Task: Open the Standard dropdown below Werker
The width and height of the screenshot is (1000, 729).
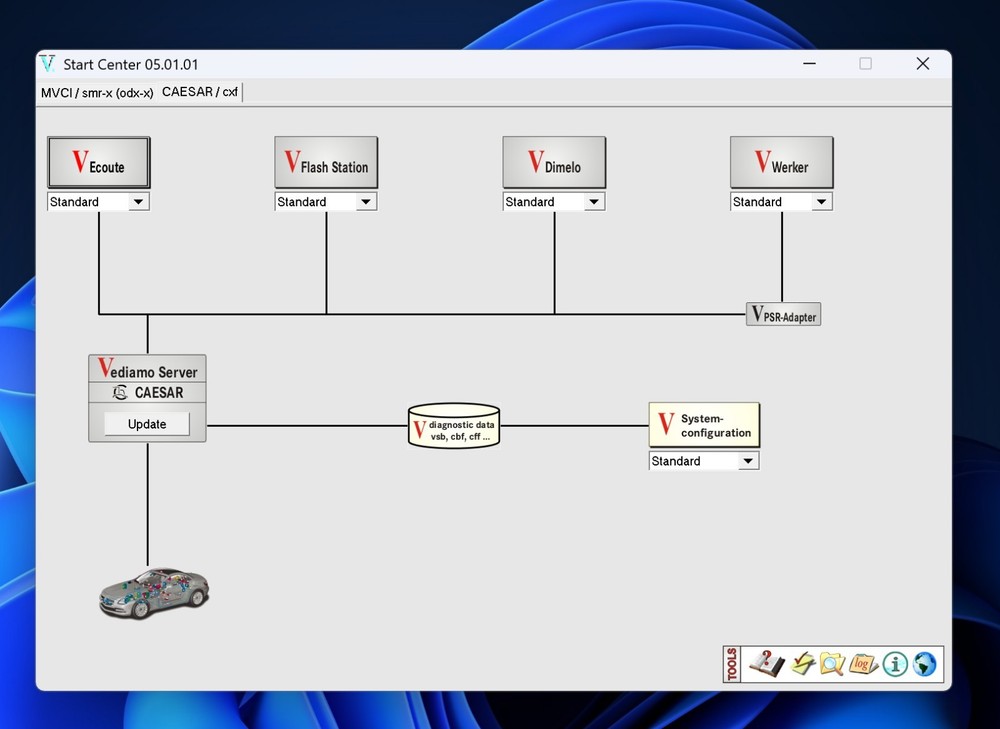Action: 821,202
